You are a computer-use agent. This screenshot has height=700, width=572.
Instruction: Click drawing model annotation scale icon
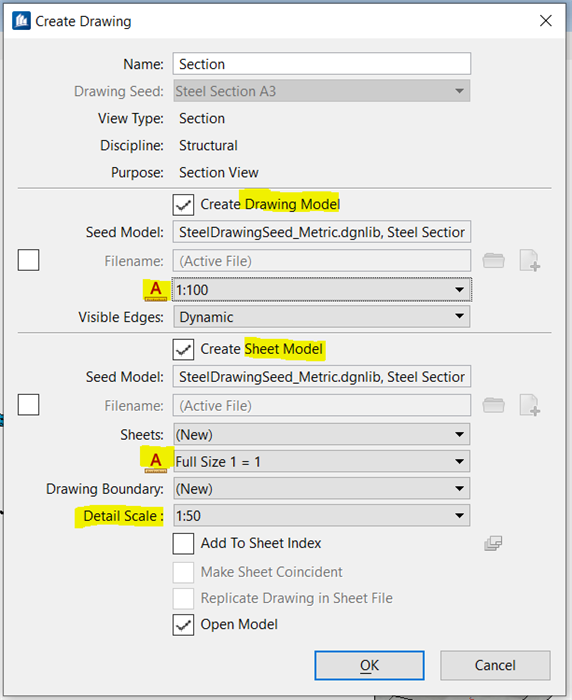(155, 290)
